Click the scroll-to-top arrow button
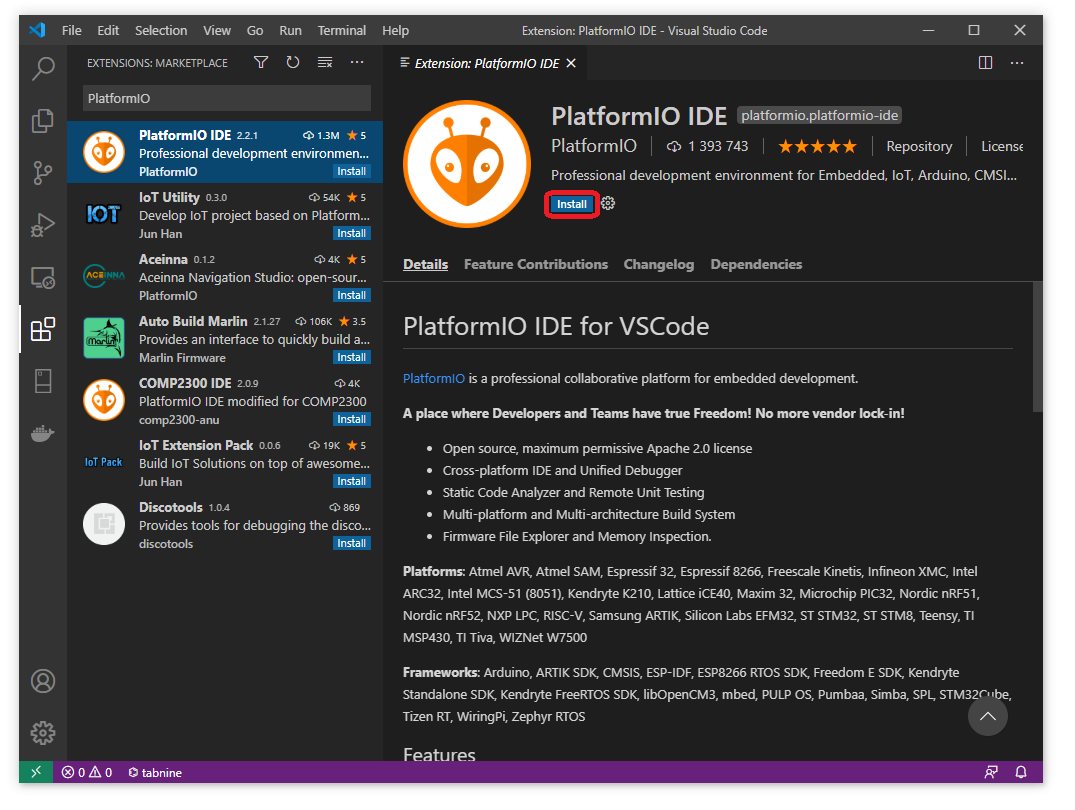 tap(987, 716)
